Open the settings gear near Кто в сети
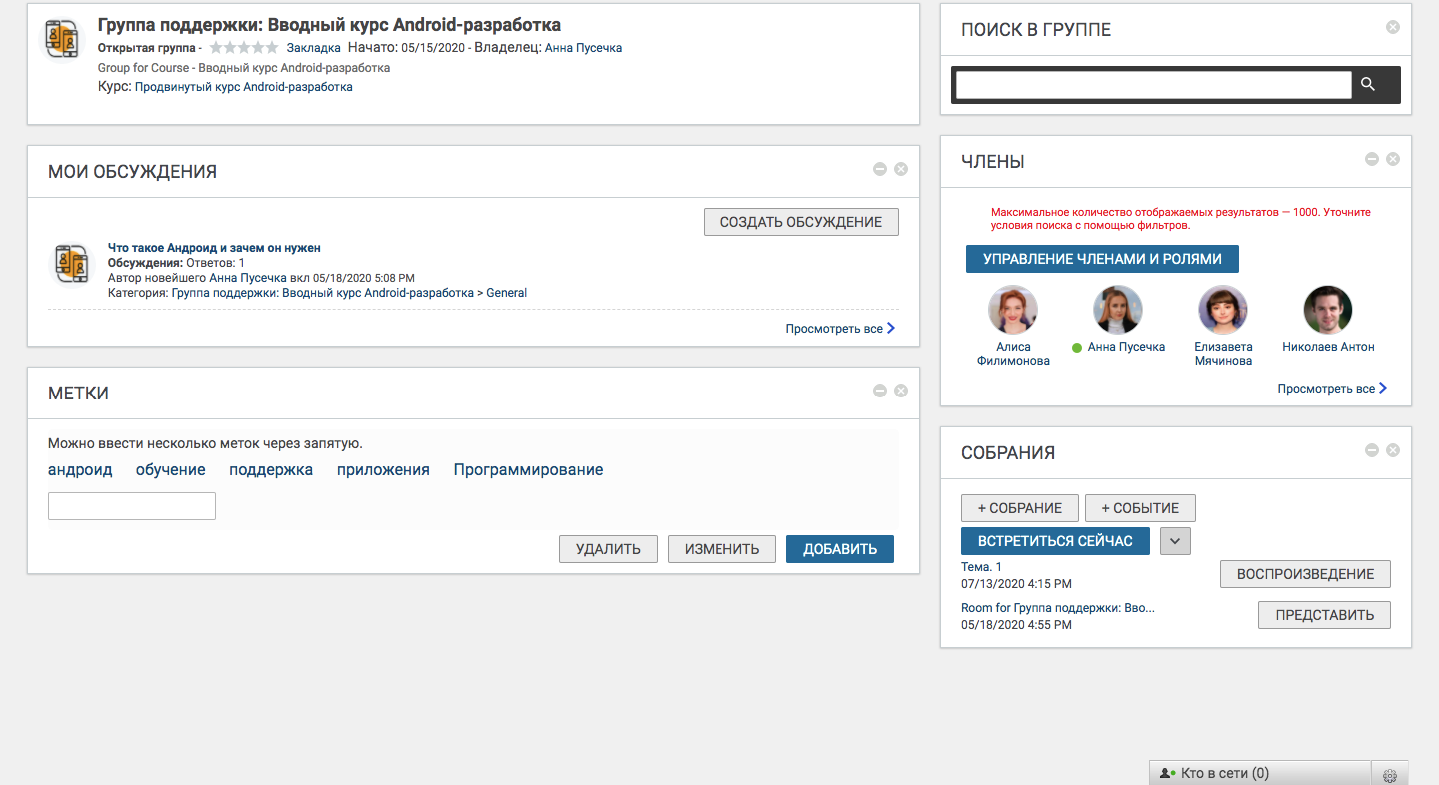 [x=1389, y=775]
